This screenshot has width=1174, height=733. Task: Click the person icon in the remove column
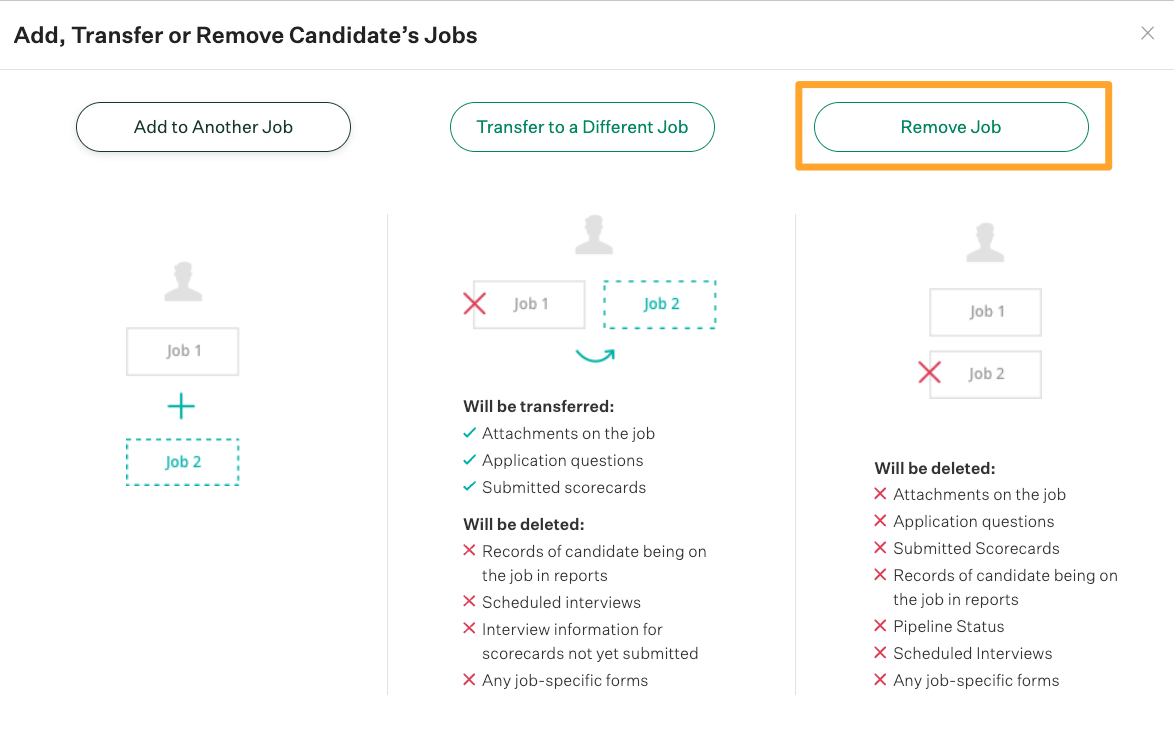[x=985, y=243]
